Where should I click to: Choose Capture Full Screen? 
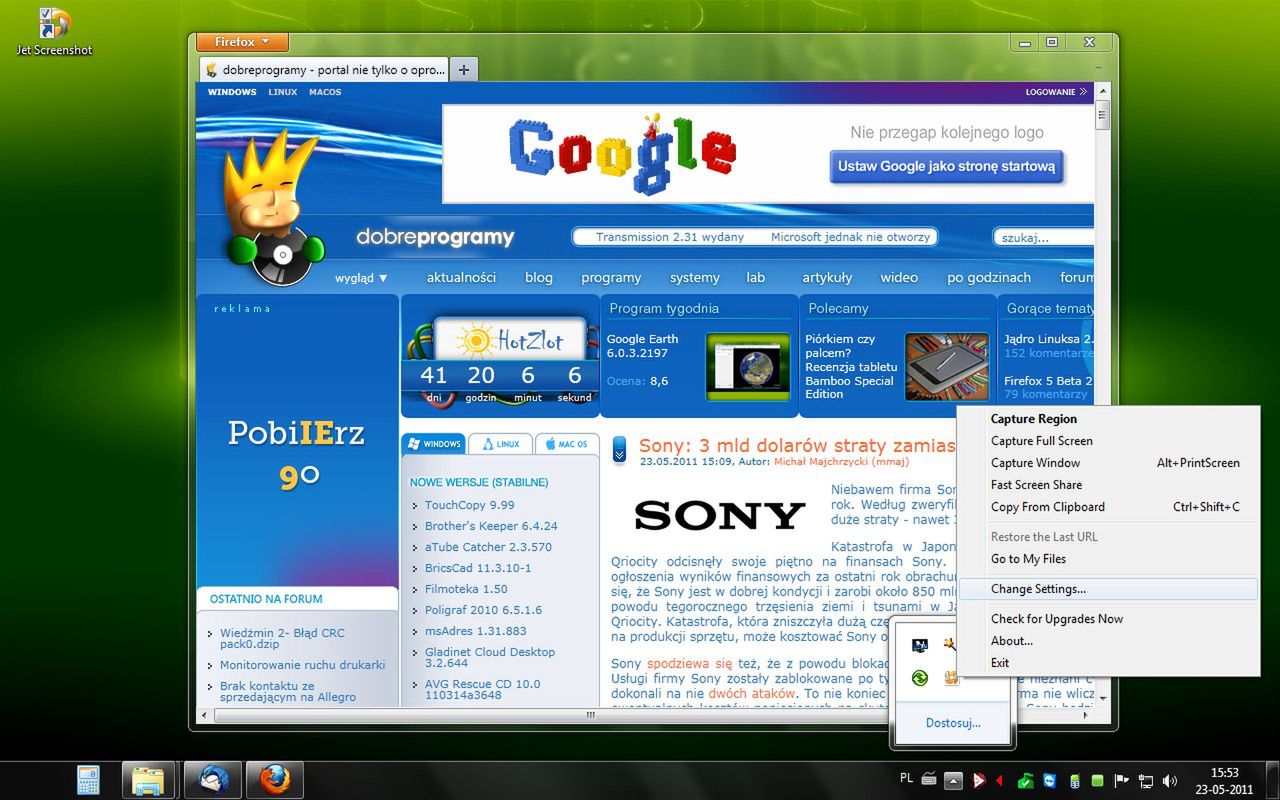coord(1108,441)
